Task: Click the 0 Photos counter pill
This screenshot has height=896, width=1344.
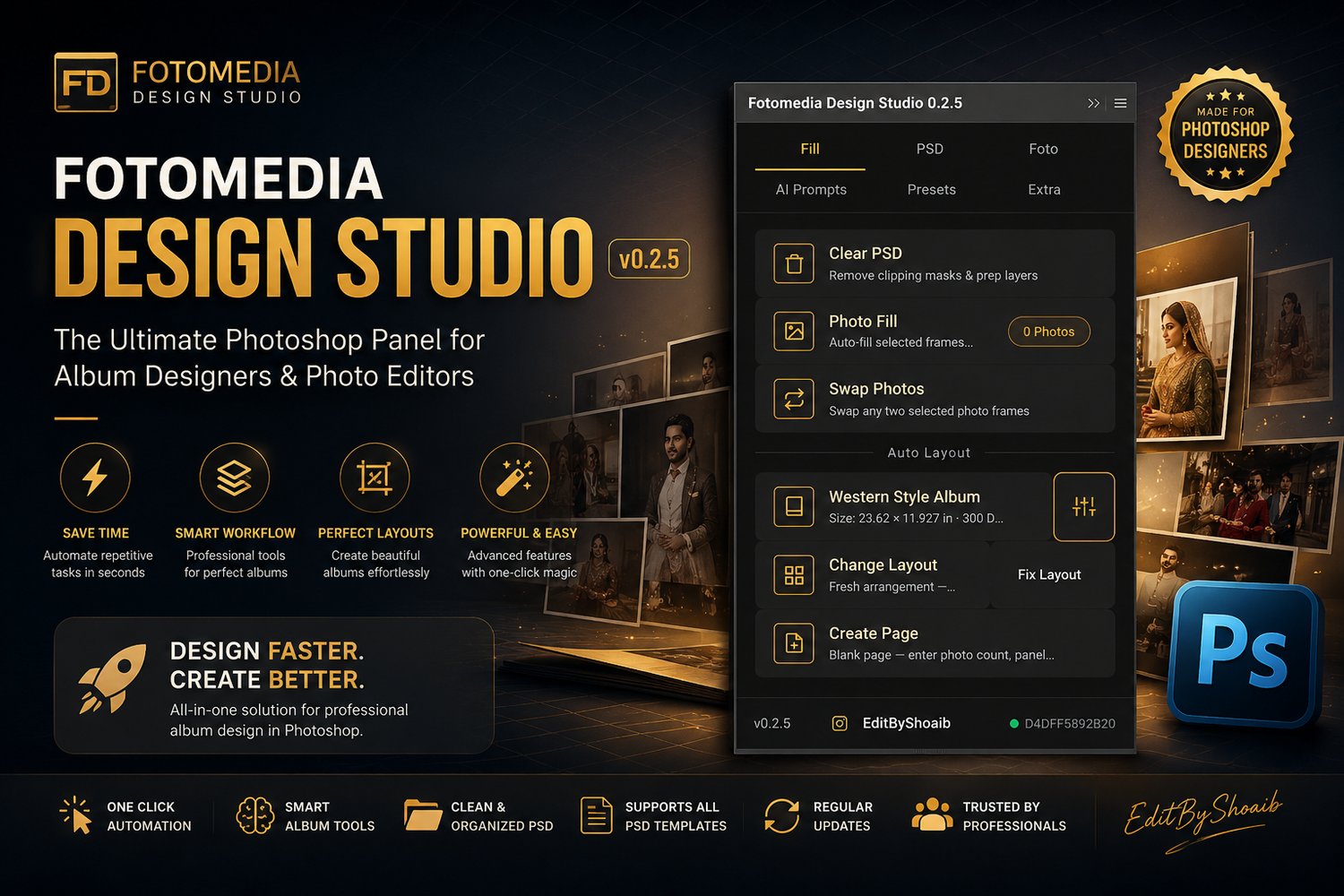Action: coord(1049,332)
